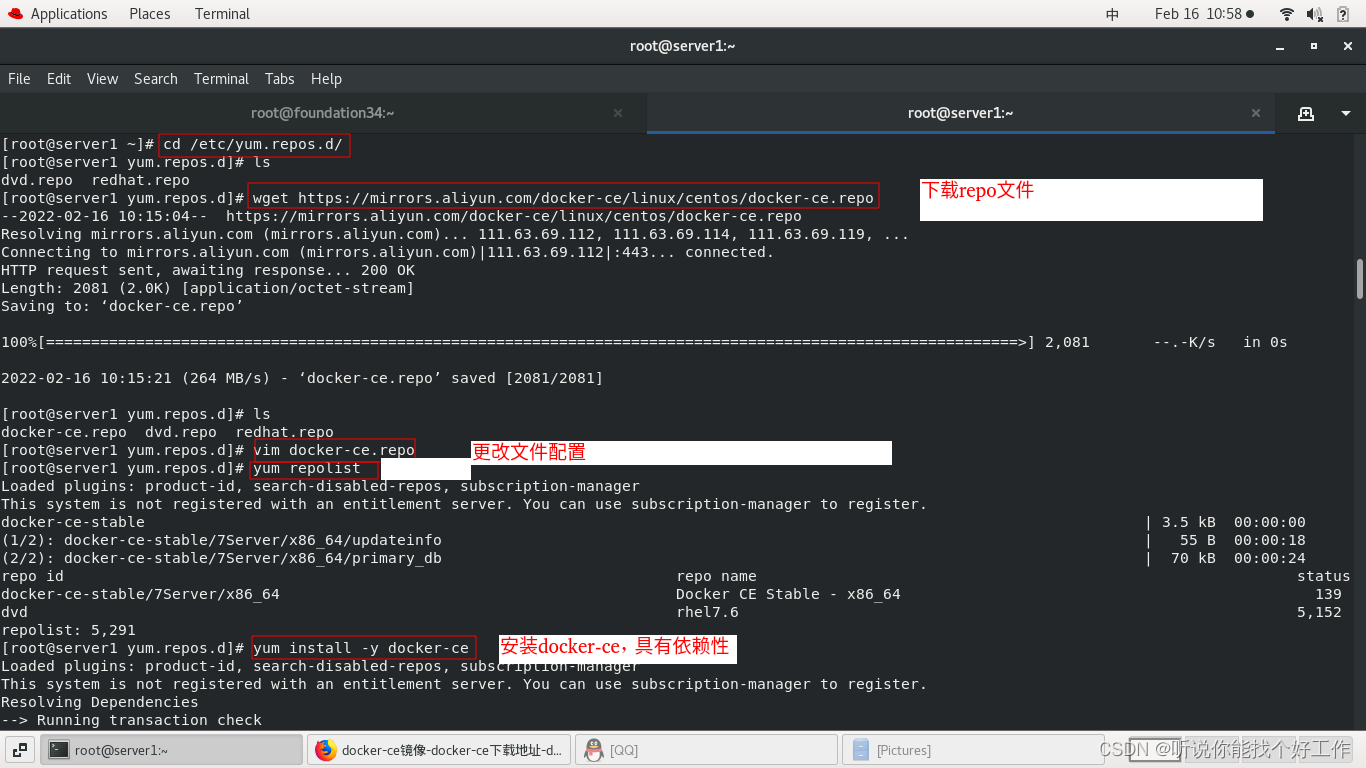
Task: Click the 'Length: 2081 (2.0K) [application/octet-stream]' line
Action: (x=208, y=288)
